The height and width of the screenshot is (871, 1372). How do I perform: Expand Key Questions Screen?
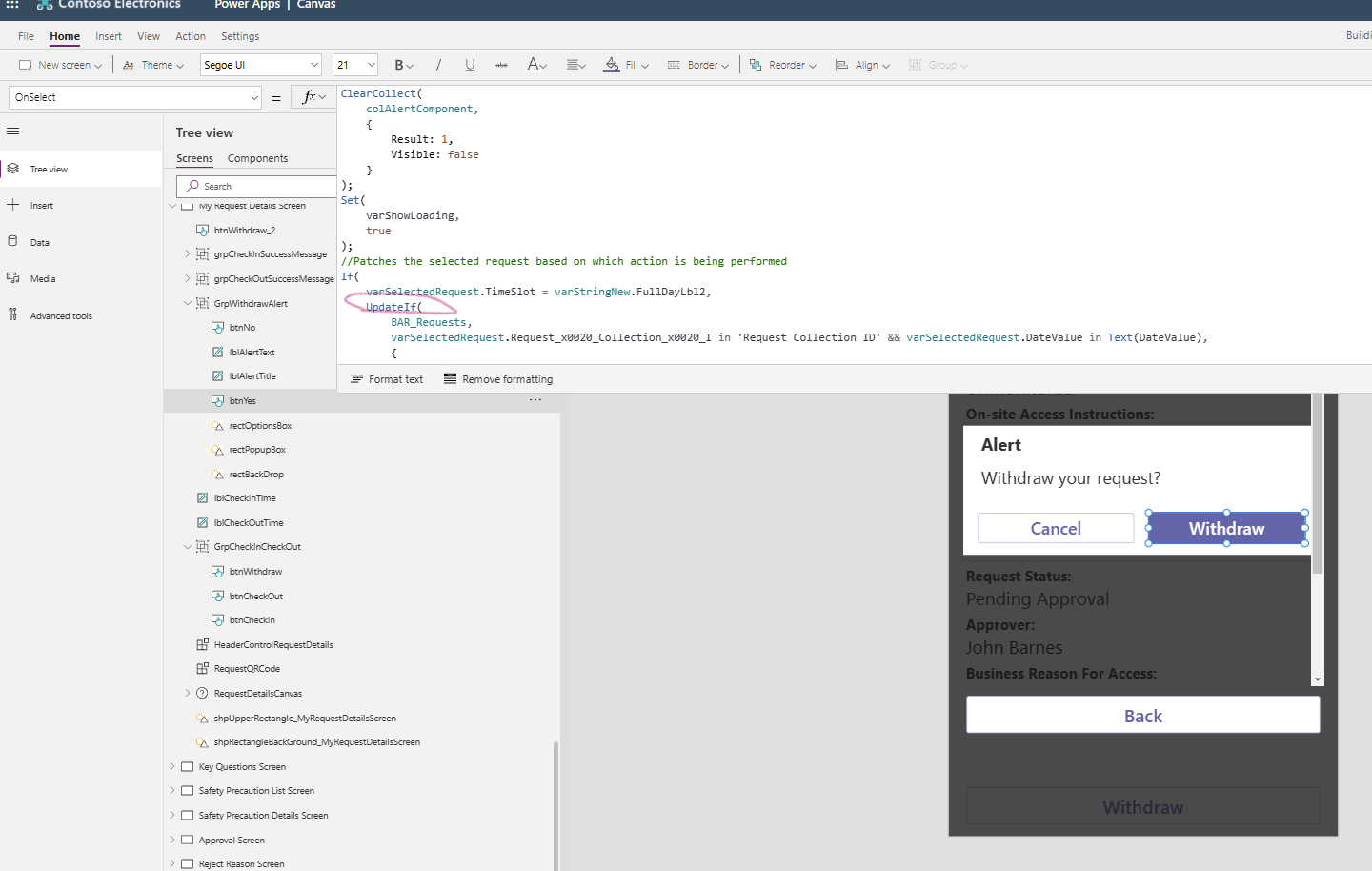coord(172,766)
